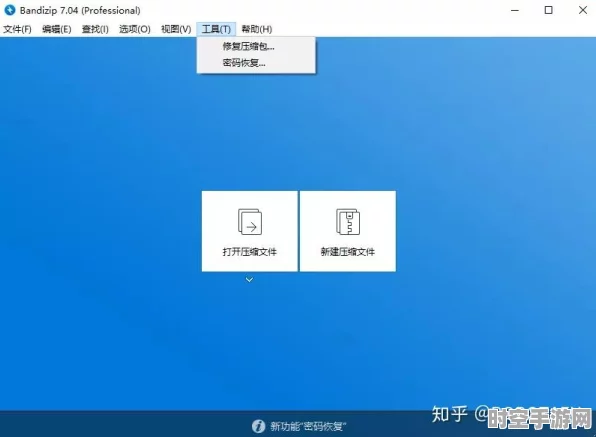Click the 新功能"密码恢复" status bar link

[x=308, y=426]
